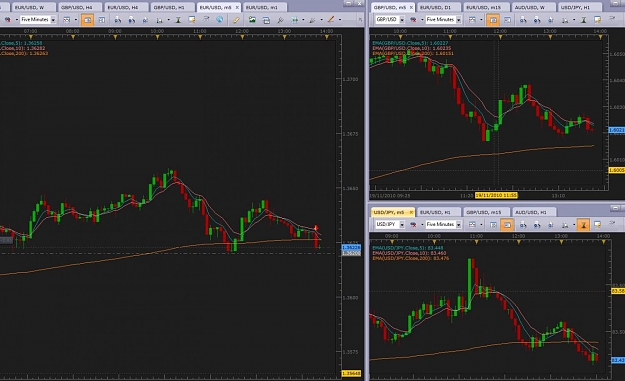Close the GBP/USD, m5 tab
Viewport: 625px width, 381px height.
(411, 7)
